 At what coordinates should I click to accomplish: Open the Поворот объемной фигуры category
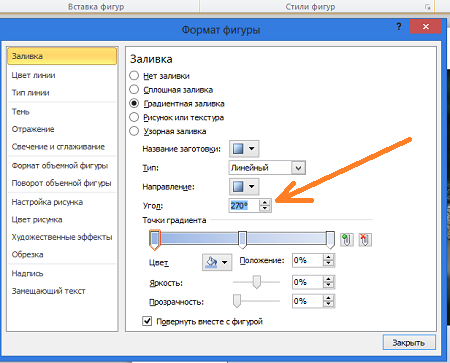(x=62, y=183)
